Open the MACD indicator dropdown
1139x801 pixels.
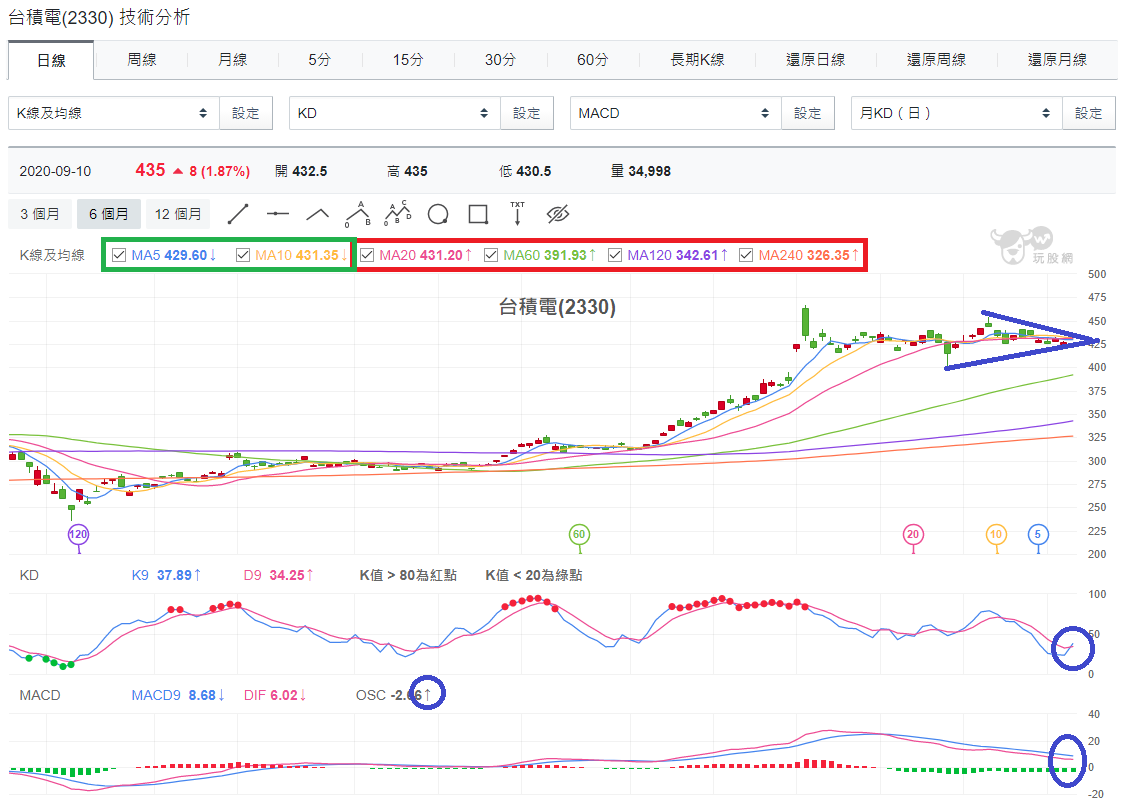coord(676,113)
